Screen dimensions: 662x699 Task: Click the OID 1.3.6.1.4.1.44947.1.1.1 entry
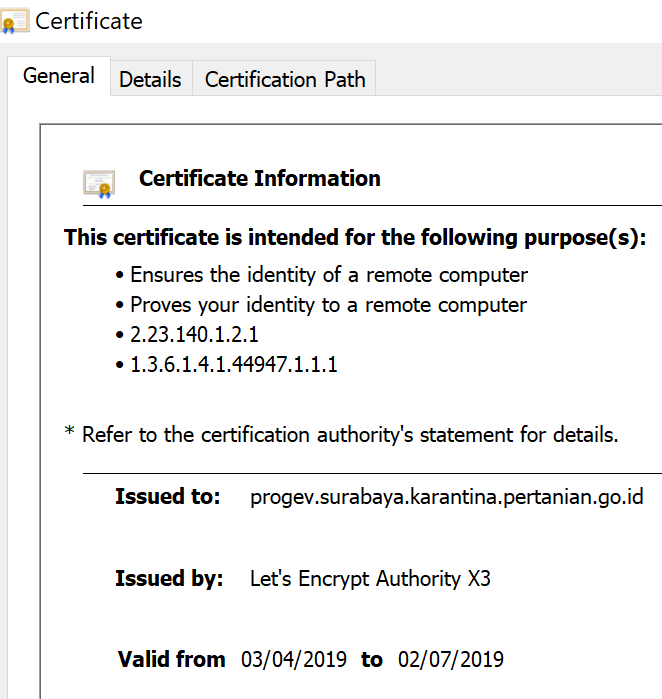coord(233,365)
